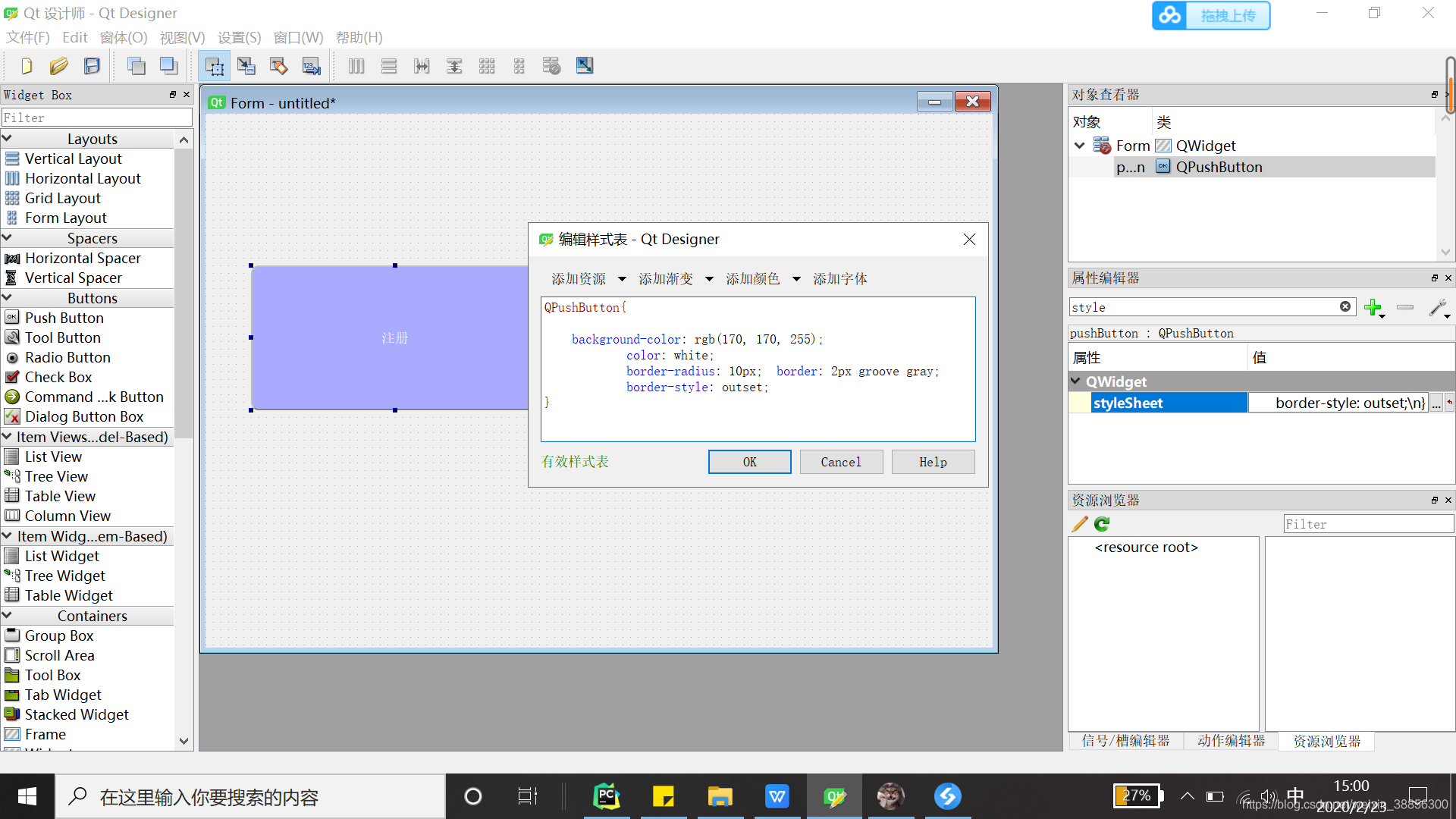This screenshot has height=819, width=1456.
Task: Open the 窗体(O) menu
Action: (124, 37)
